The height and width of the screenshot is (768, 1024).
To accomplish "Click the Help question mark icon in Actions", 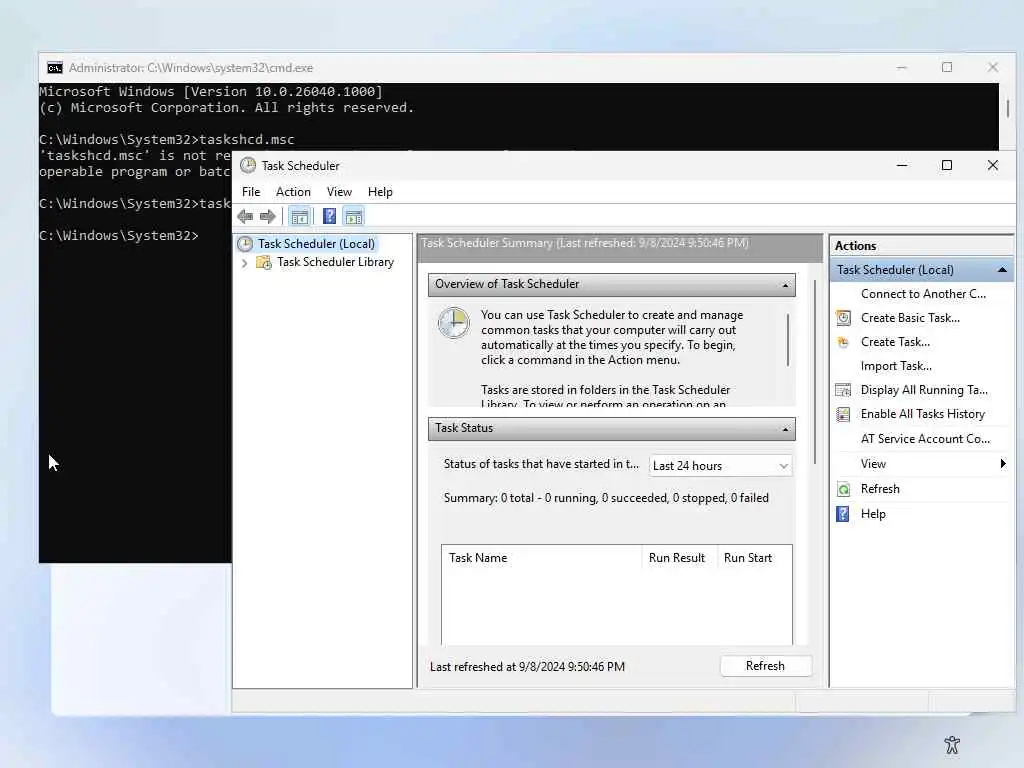I will tap(843, 514).
